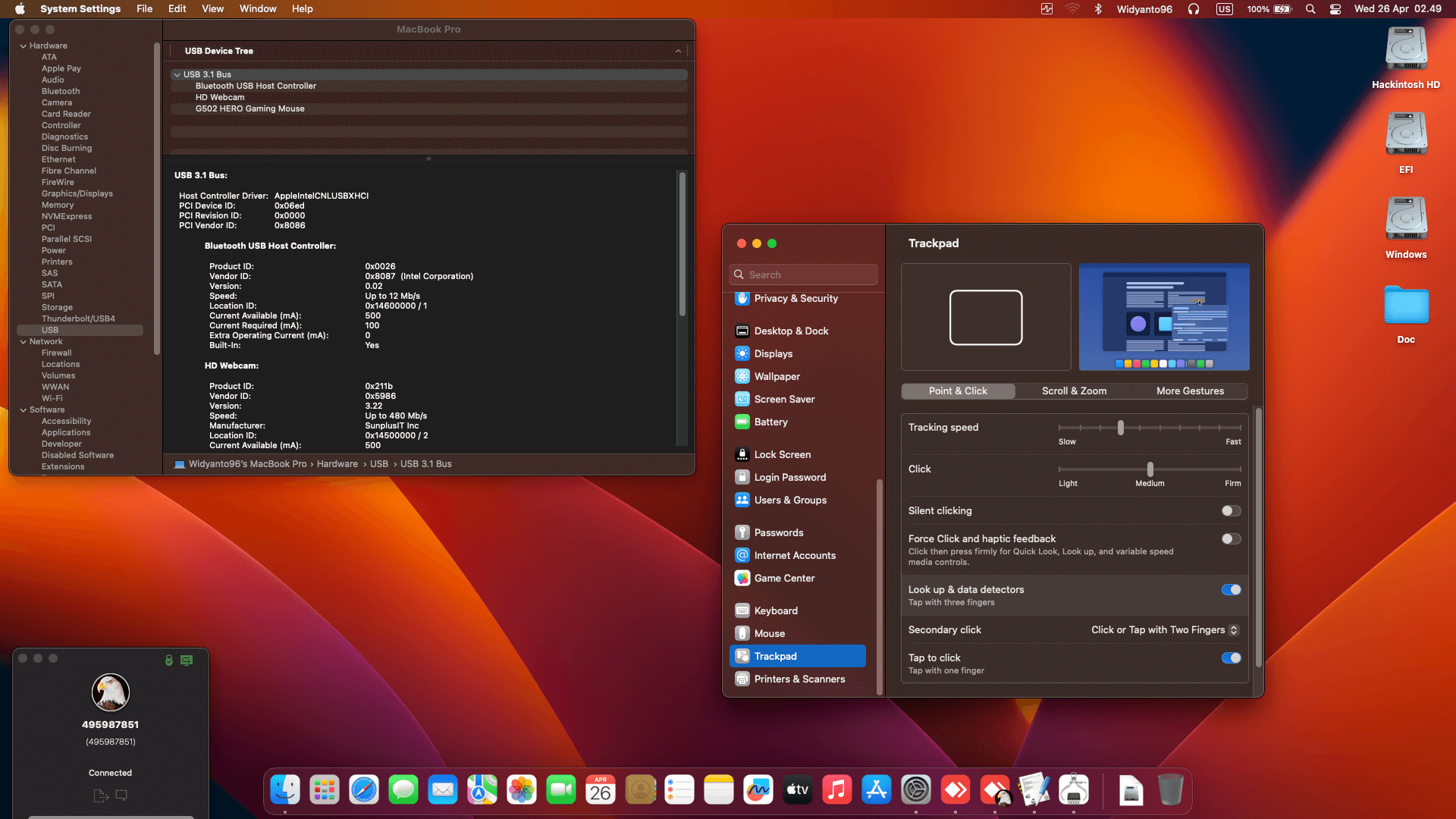Open the Trash in the Dock
Image resolution: width=1456 pixels, height=819 pixels.
pyautogui.click(x=1170, y=790)
